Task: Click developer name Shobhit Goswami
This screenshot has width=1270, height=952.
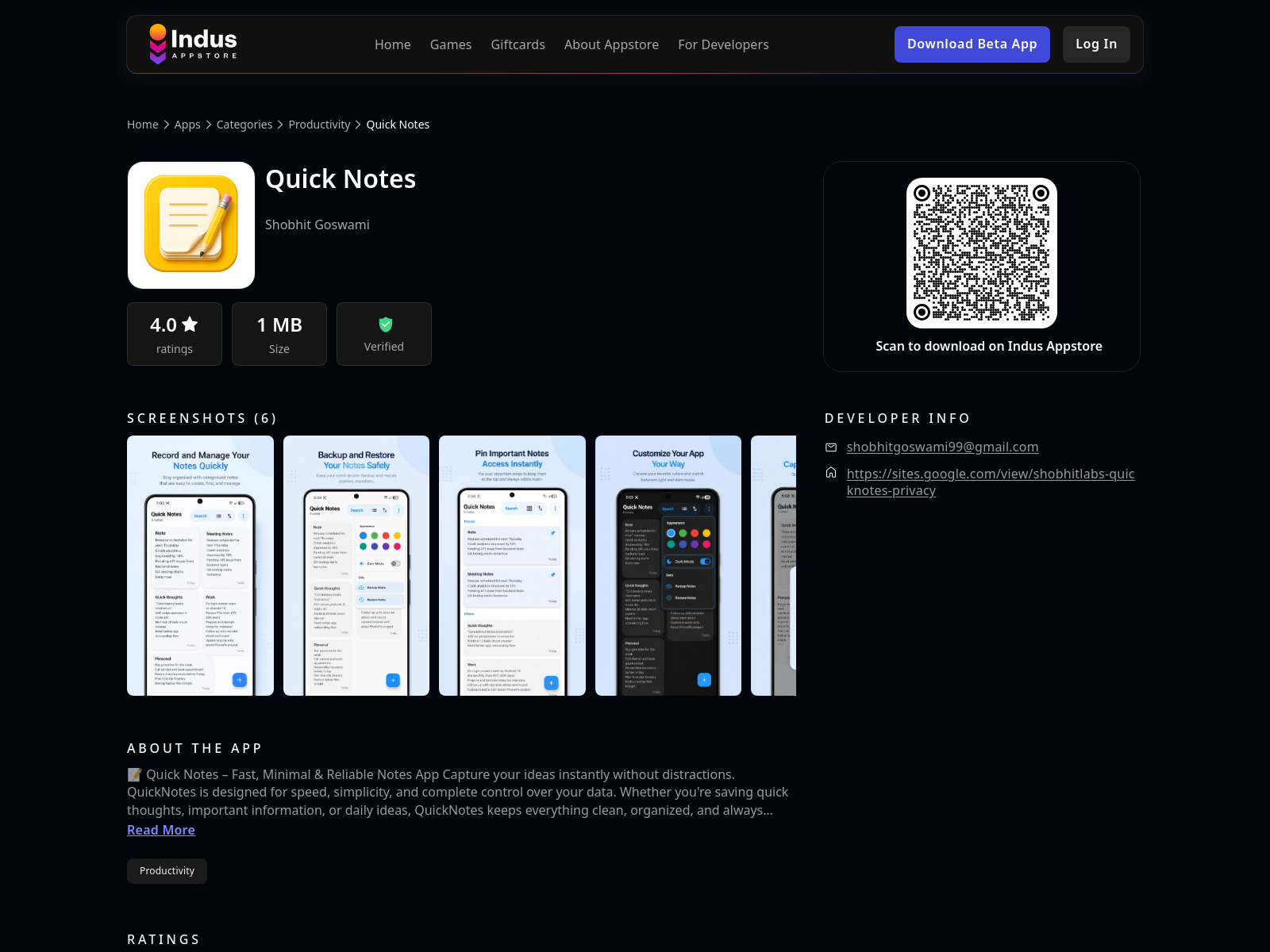Action: [x=317, y=225]
